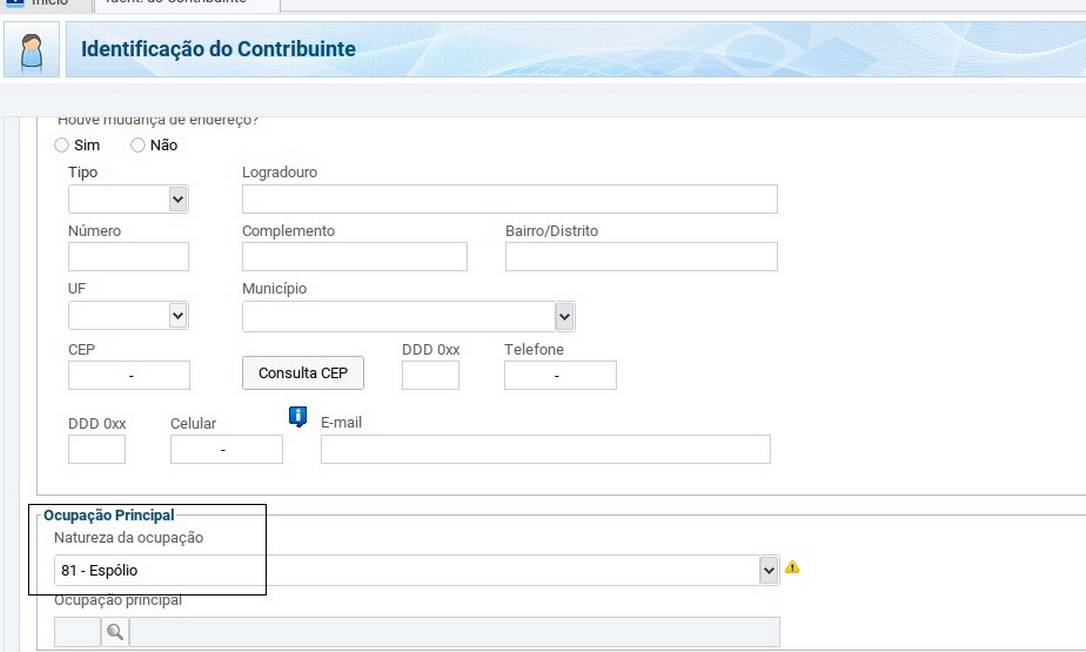Select the Sim radio button
This screenshot has height=652, width=1086.
click(x=62, y=145)
